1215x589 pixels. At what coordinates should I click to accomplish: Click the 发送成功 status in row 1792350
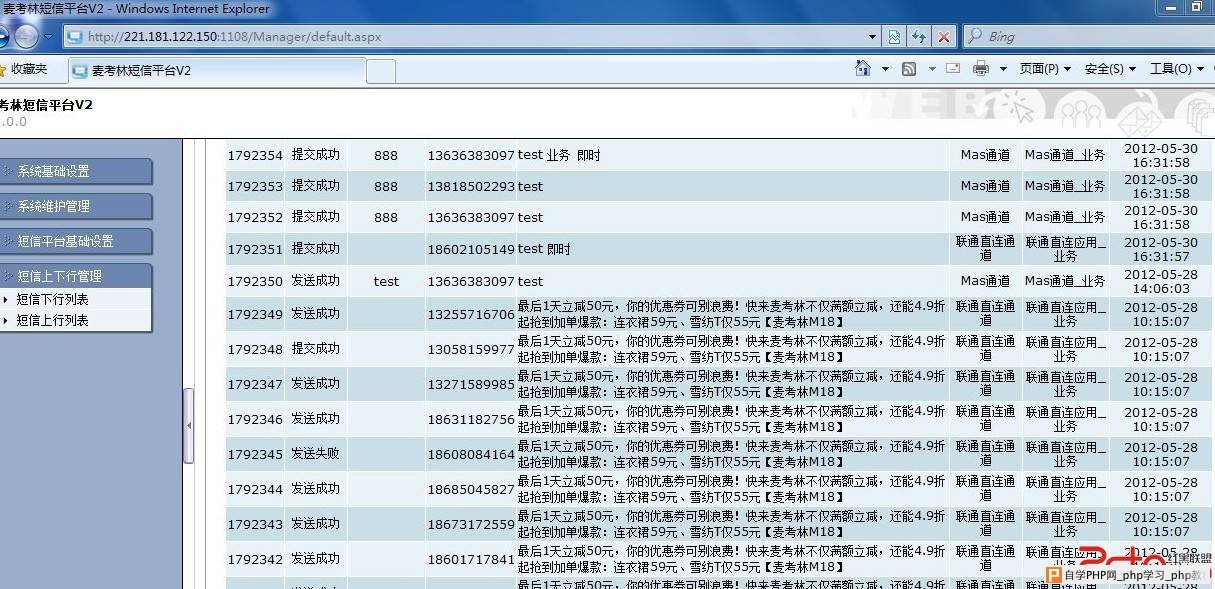315,281
